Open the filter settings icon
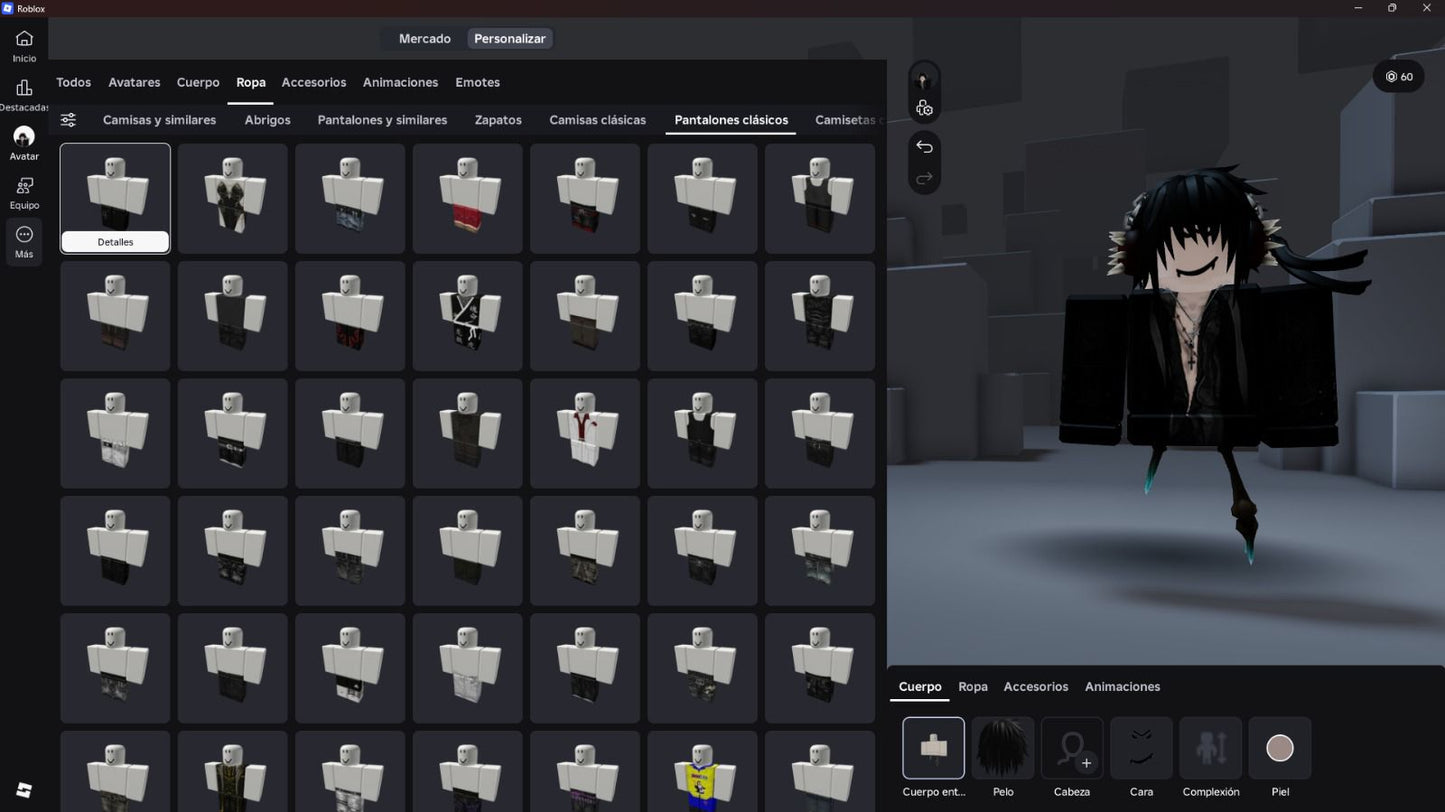This screenshot has height=812, width=1445. click(x=68, y=120)
